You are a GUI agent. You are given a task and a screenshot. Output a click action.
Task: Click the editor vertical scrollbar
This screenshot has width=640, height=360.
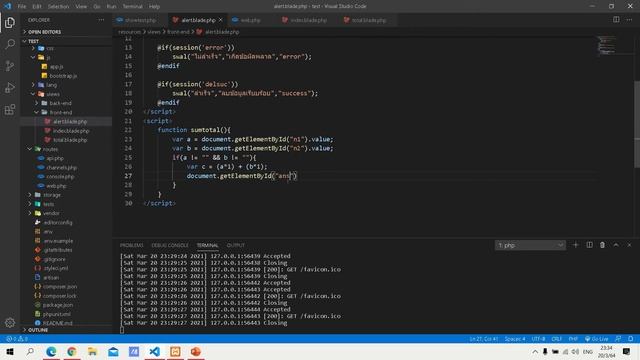(x=637, y=124)
